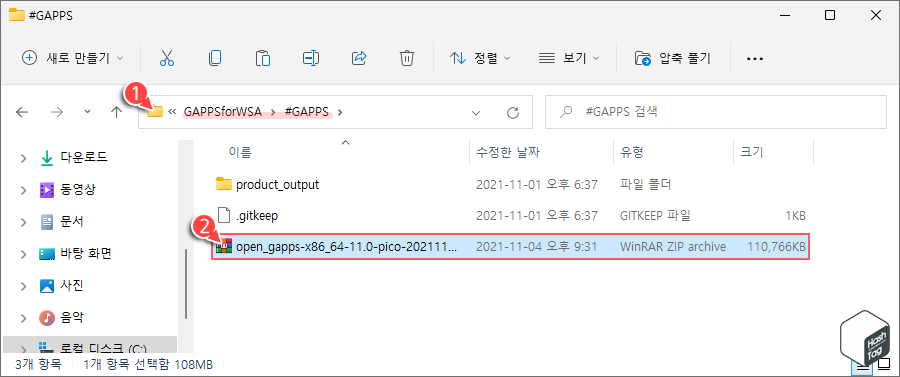Select 바탕 화면 in navigation pane
The height and width of the screenshot is (377, 900).
85,253
